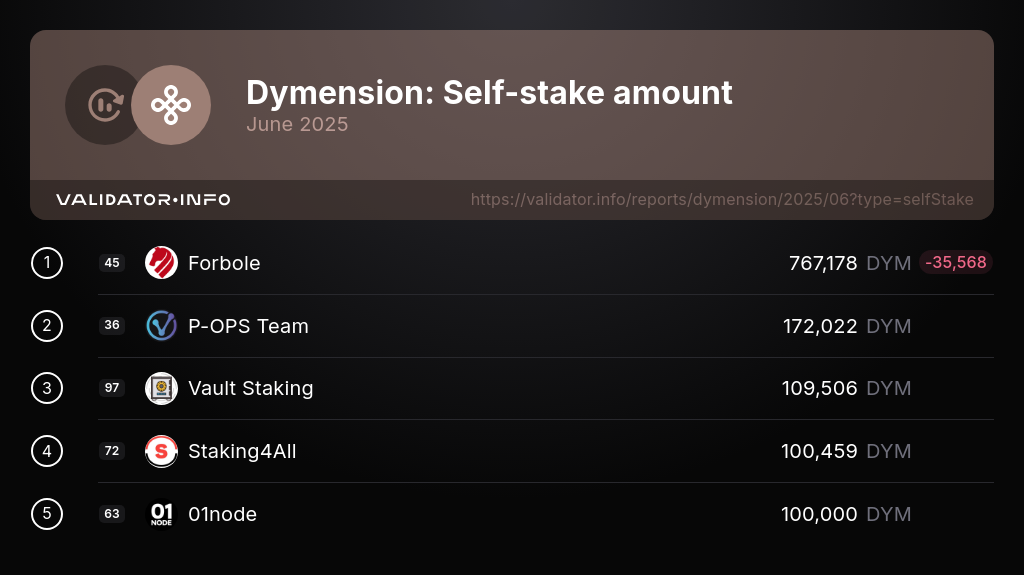
Task: Open the validator.info report URL link
Action: coord(722,200)
